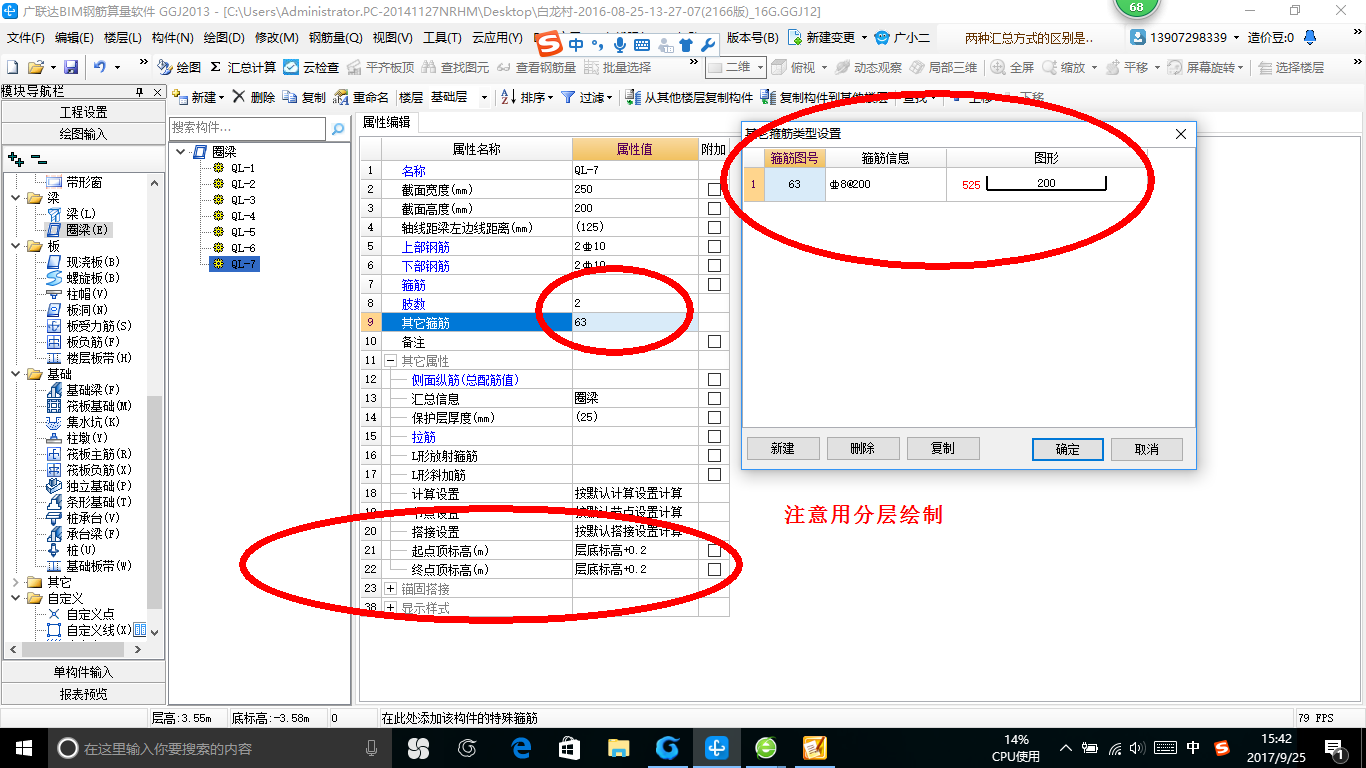Viewport: 1366px width, 768px height.
Task: Click 复制 copy component in toolbar
Action: tap(303, 97)
